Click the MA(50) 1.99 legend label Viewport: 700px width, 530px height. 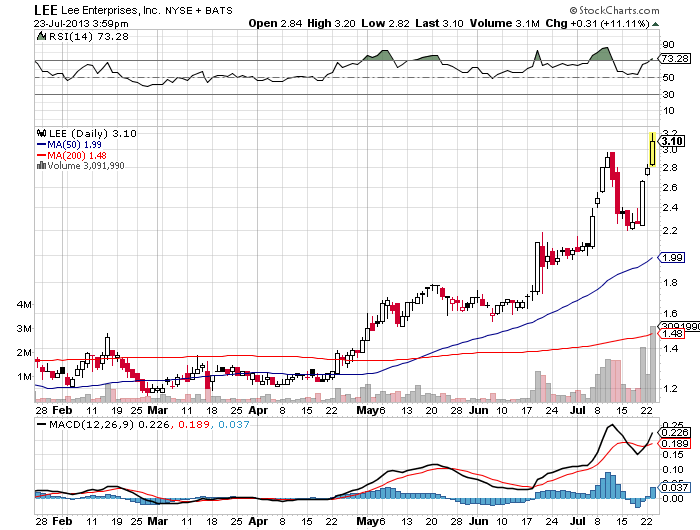(75, 145)
